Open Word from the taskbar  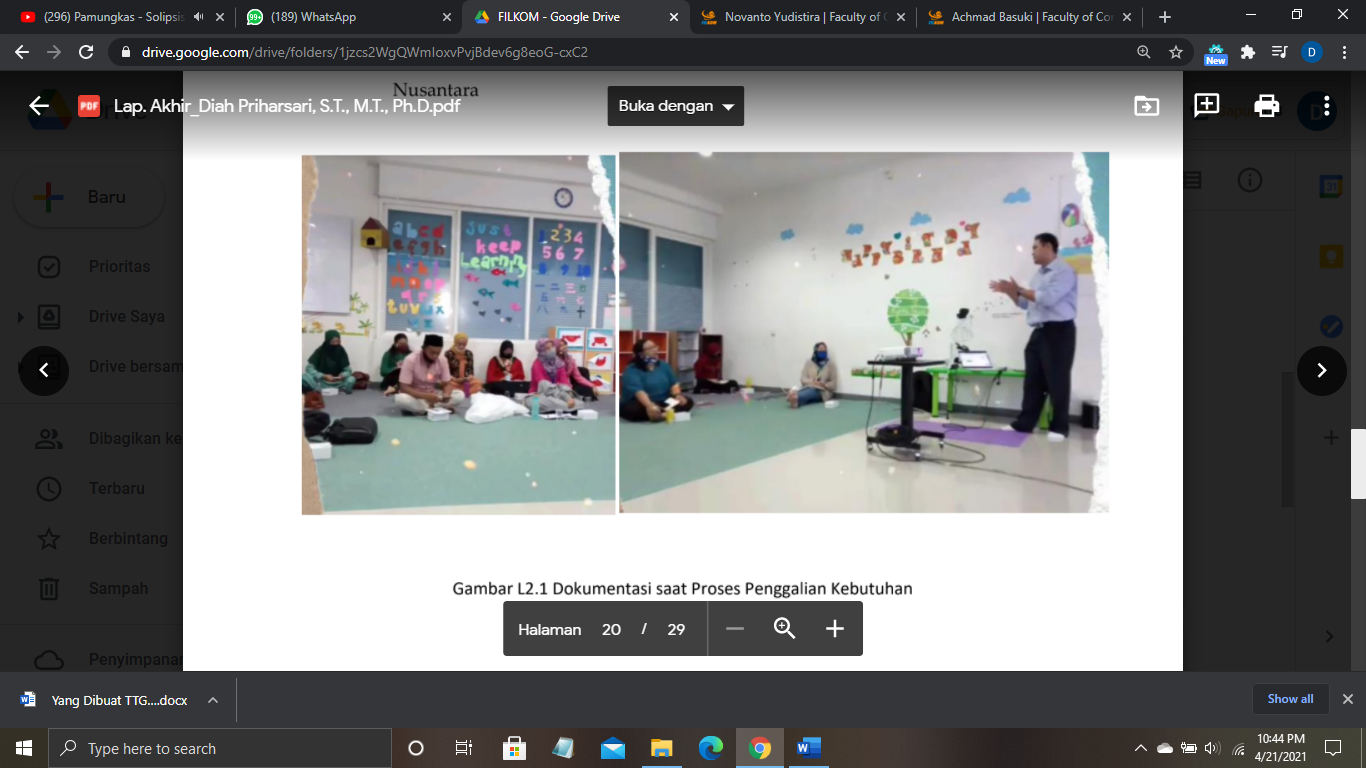[x=809, y=748]
